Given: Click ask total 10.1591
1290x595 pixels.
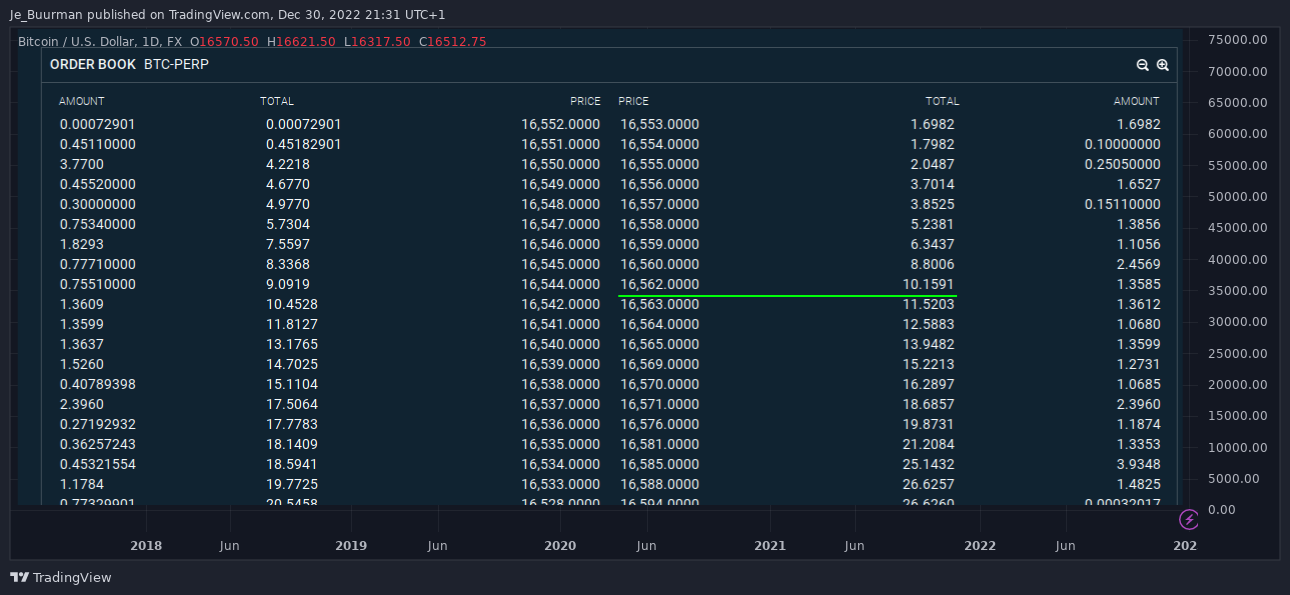Looking at the screenshot, I should coord(929,284).
